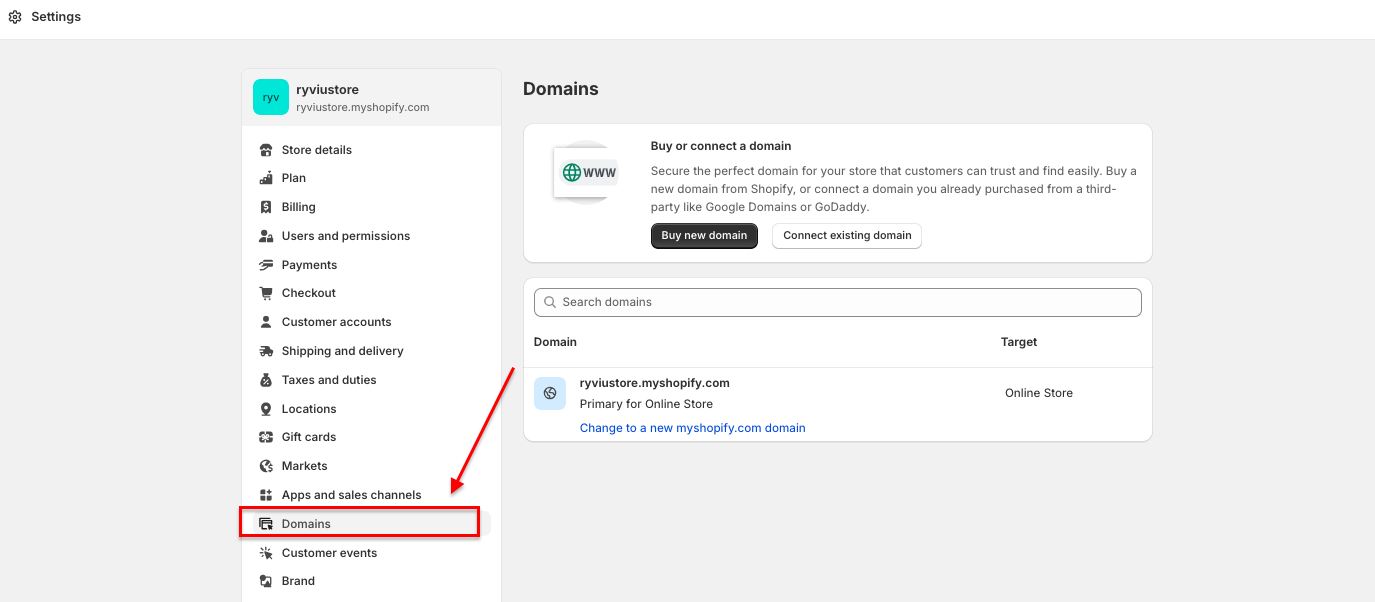The image size is (1375, 602).
Task: Click the Domain column header
Action: tap(555, 342)
